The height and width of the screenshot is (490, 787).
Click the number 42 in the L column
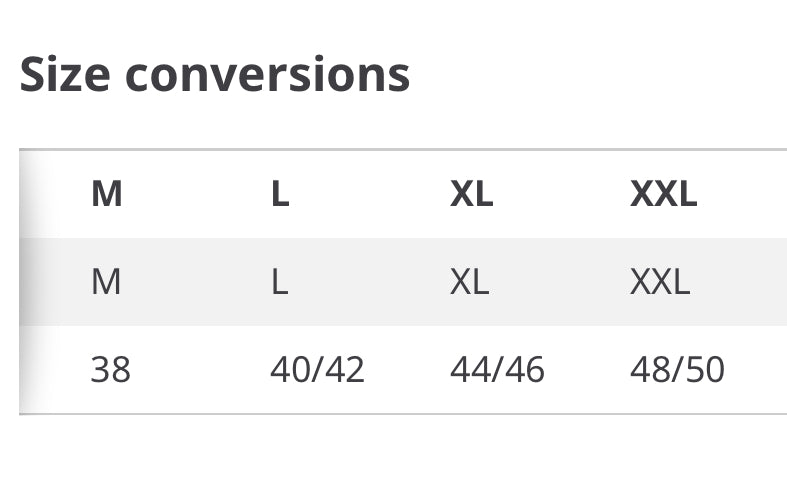coord(345,370)
